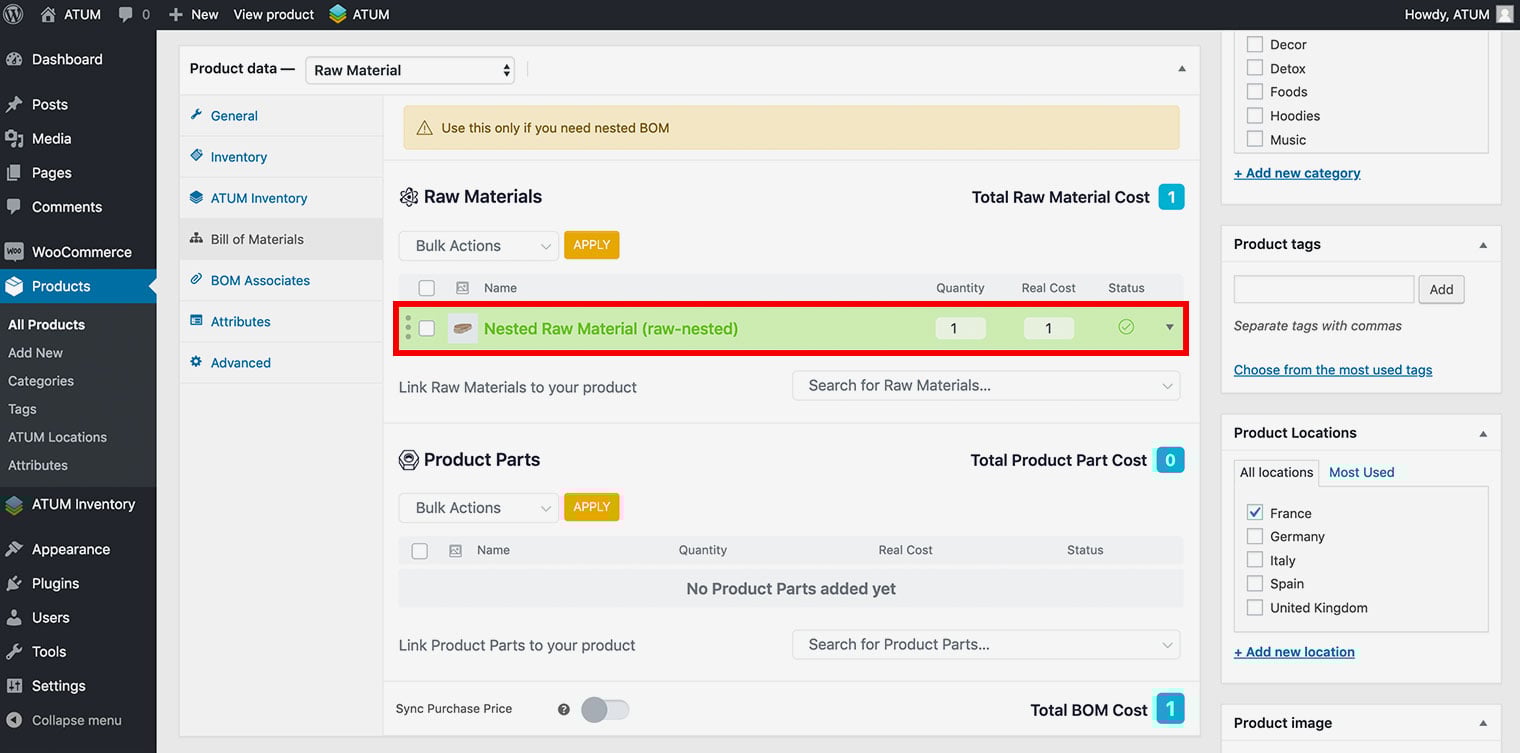This screenshot has height=753, width=1520.
Task: Uncheck the France location checkbox
Action: point(1255,512)
